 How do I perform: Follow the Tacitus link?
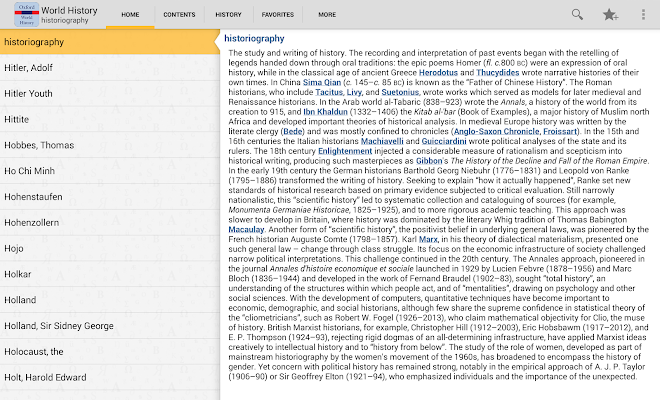point(329,92)
